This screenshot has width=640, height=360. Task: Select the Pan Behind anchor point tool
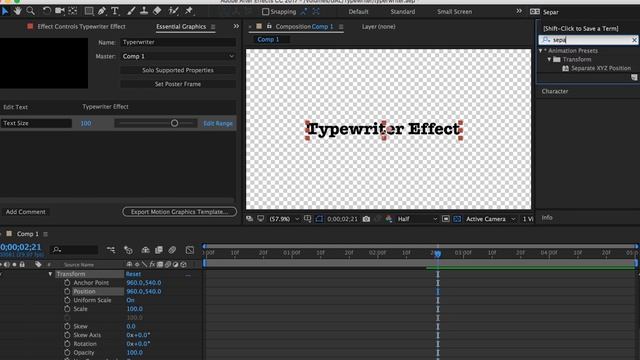tap(73, 11)
